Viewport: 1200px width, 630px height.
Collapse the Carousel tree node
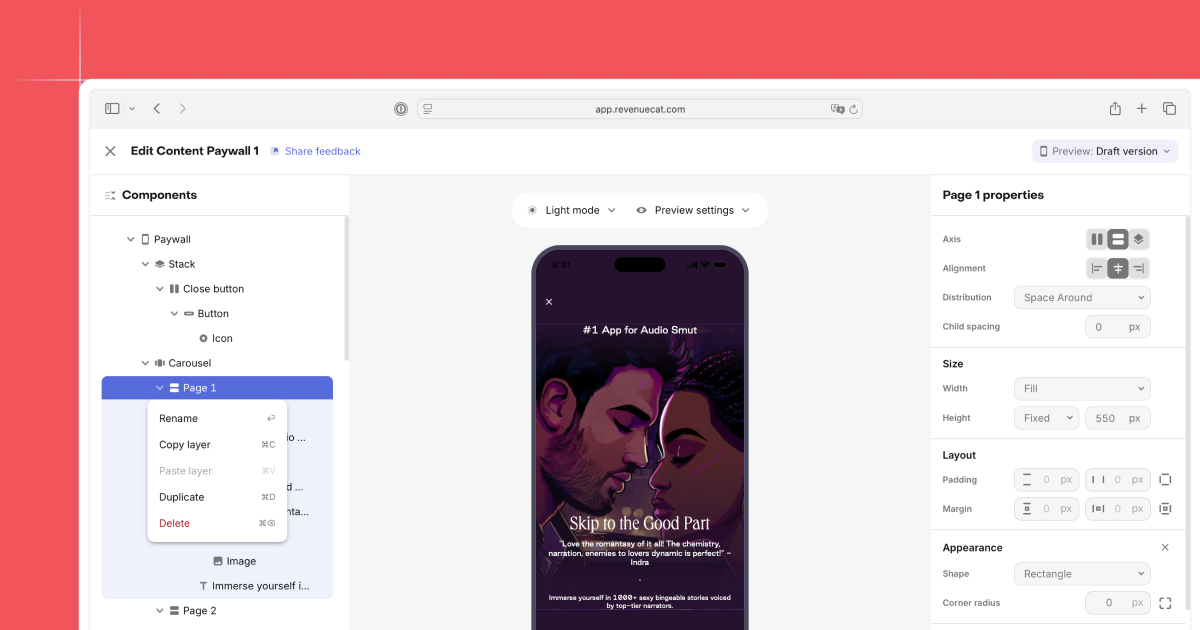145,363
